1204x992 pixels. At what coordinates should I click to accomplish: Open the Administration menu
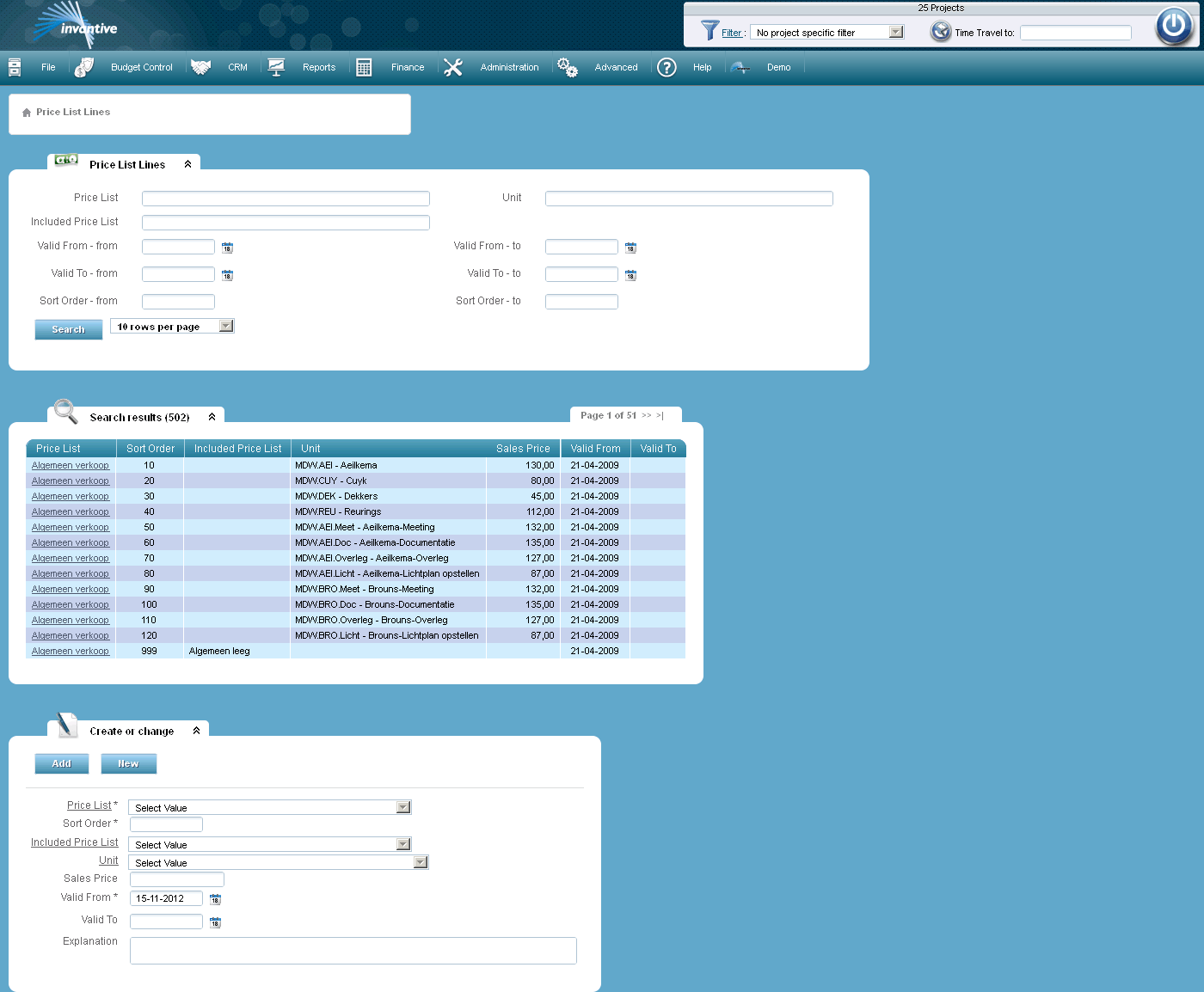pyautogui.click(x=510, y=67)
